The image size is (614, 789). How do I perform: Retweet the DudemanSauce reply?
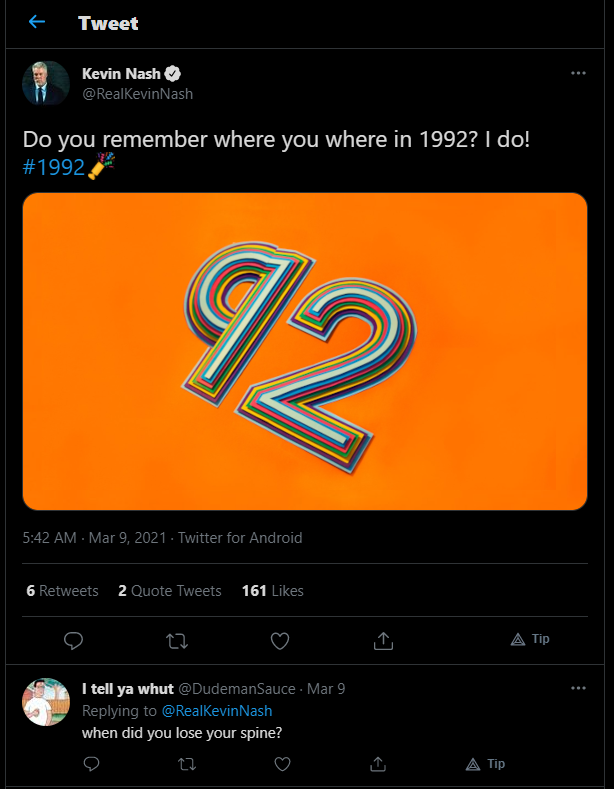(187, 764)
